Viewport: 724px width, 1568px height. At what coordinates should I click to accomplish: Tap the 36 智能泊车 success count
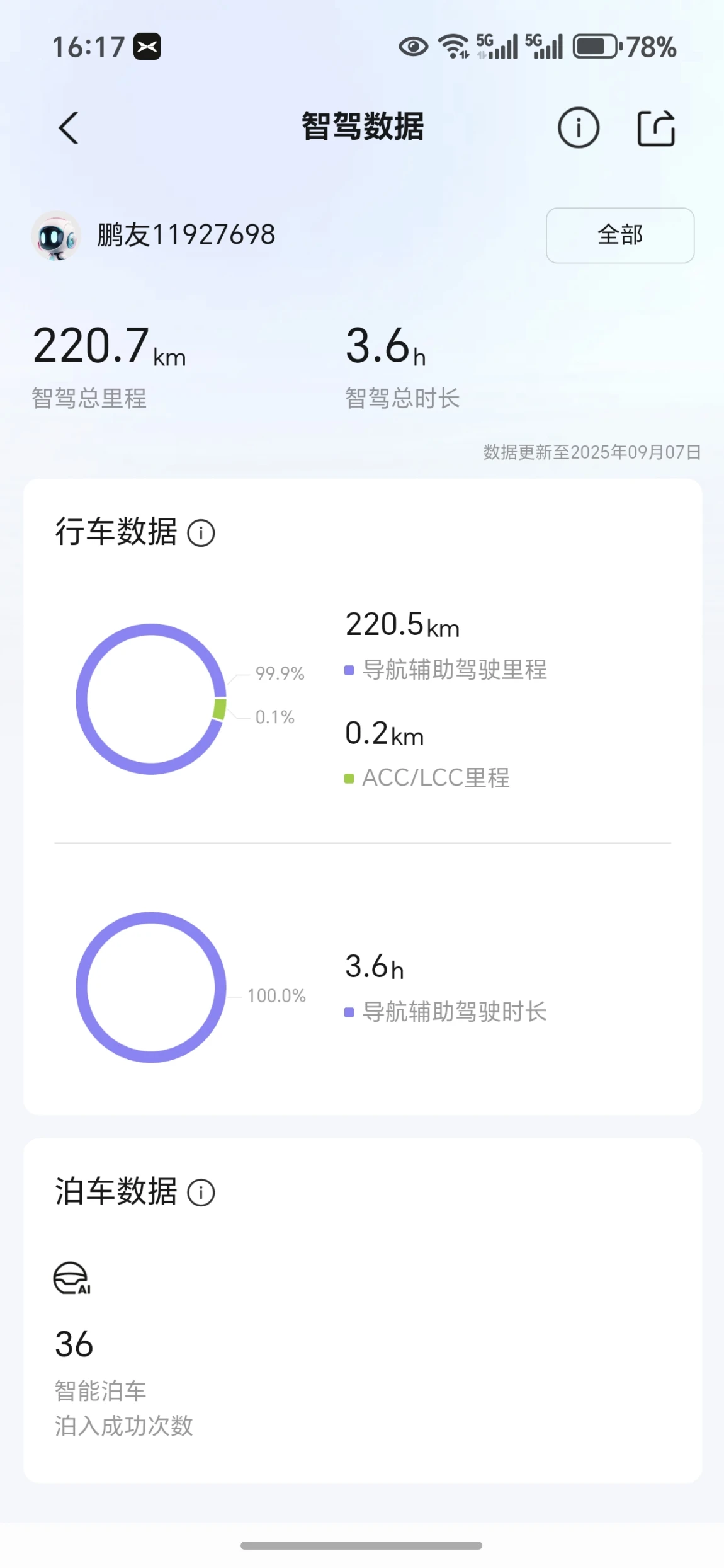74,1344
